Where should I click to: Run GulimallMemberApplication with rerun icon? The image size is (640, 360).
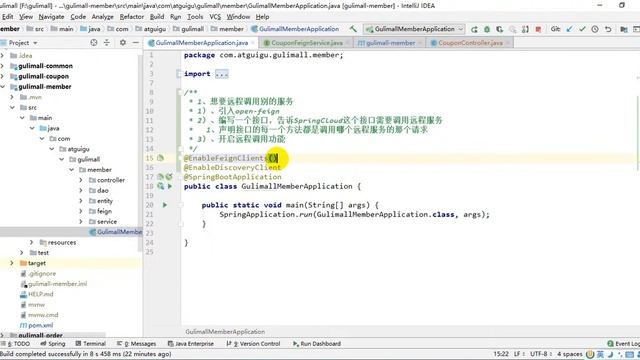[x=474, y=29]
